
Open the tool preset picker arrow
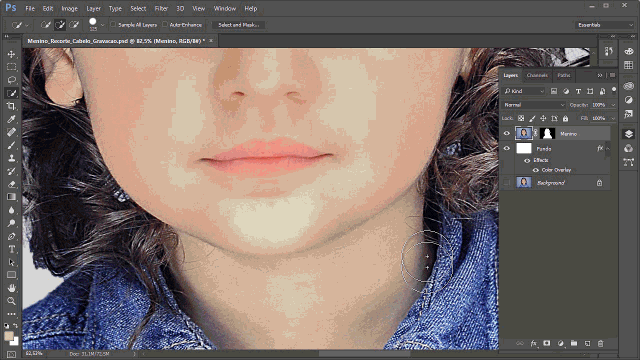tap(27, 25)
